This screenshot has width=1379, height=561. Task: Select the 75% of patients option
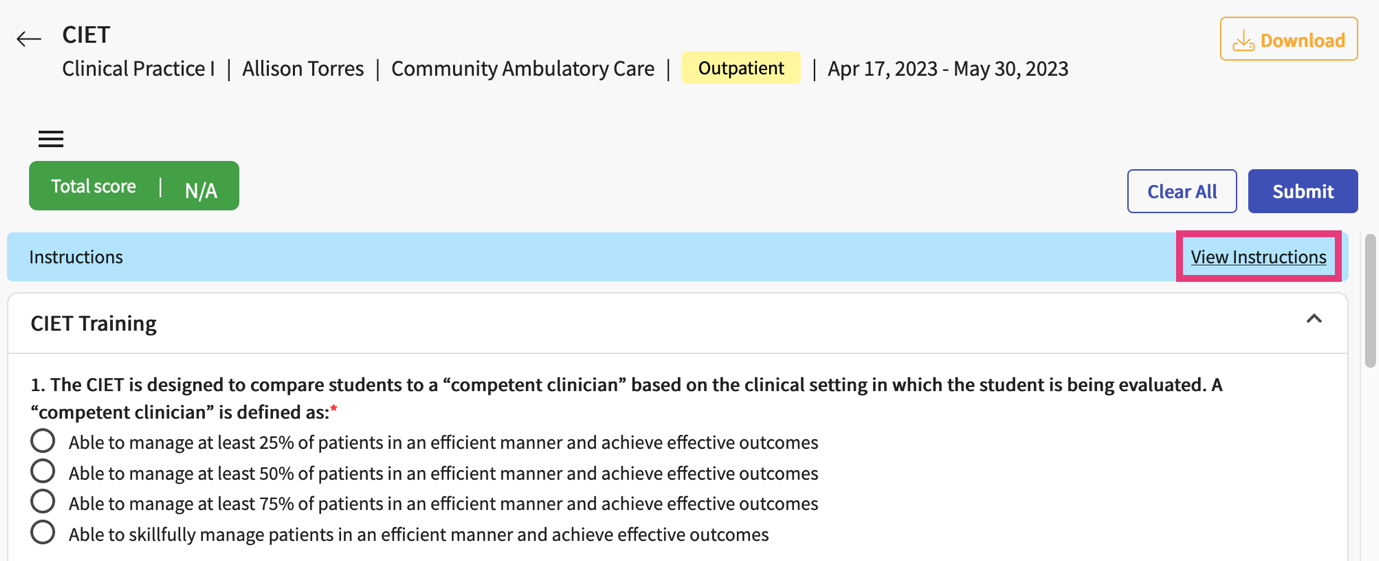43,501
